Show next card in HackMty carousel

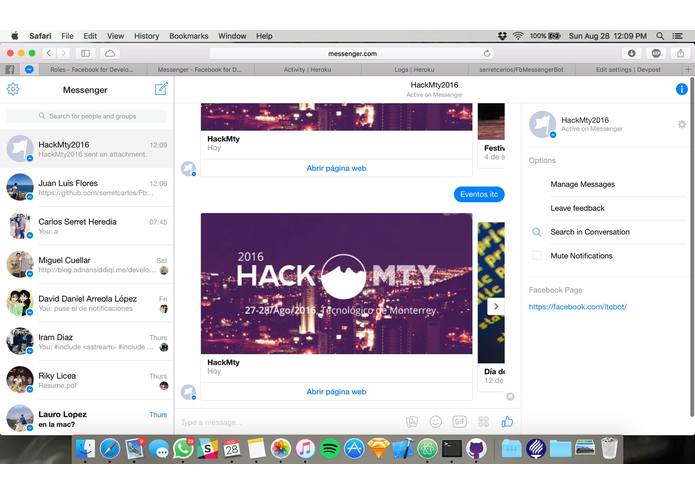[x=496, y=306]
